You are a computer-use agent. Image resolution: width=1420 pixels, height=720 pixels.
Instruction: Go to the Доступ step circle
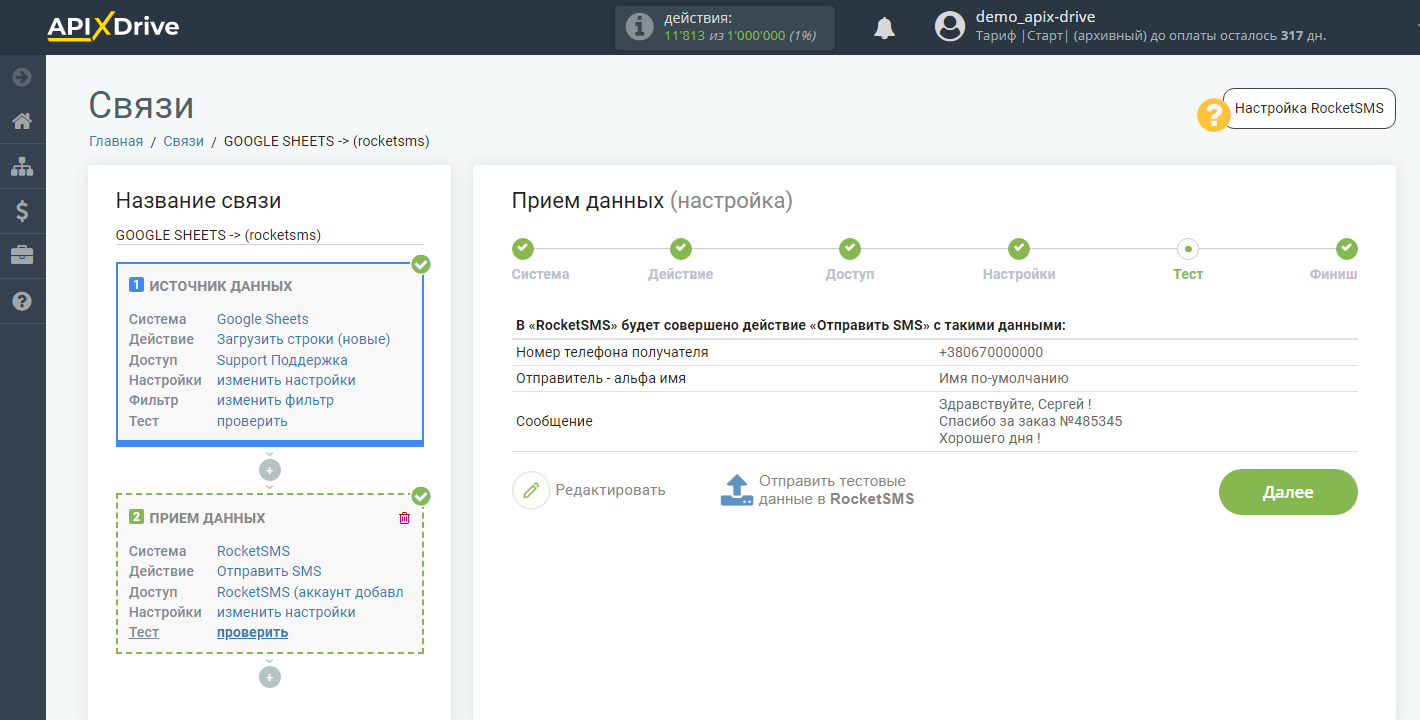850,249
